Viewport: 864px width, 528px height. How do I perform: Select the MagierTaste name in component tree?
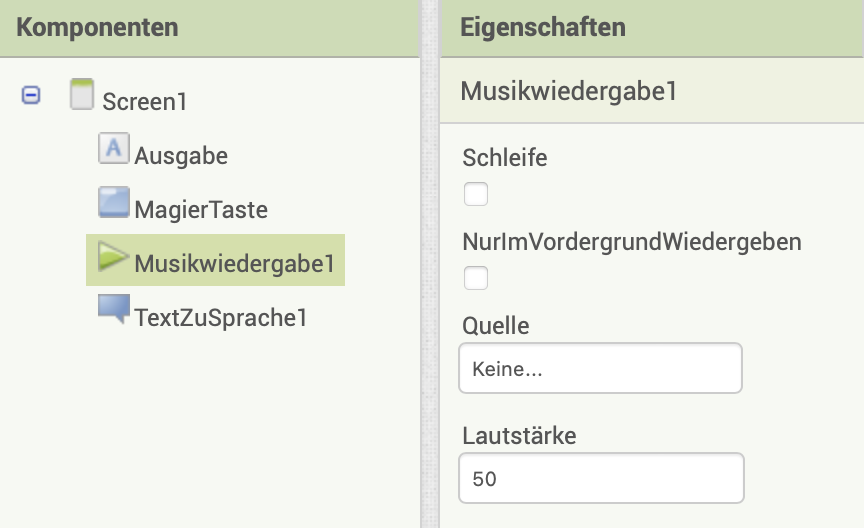[201, 210]
